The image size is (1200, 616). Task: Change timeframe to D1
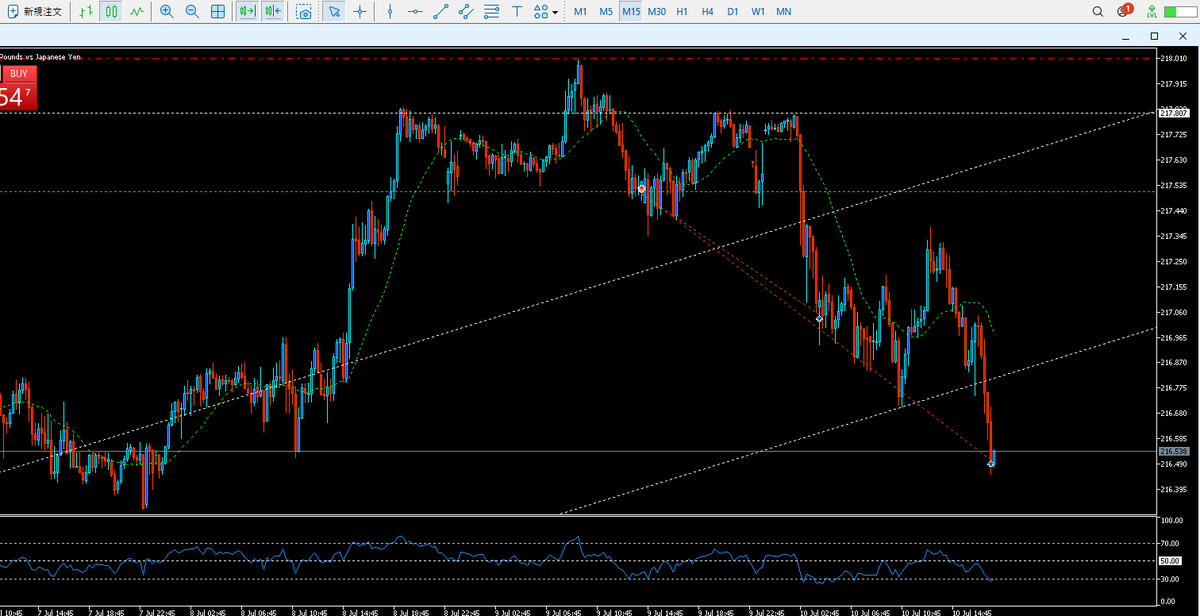733,12
